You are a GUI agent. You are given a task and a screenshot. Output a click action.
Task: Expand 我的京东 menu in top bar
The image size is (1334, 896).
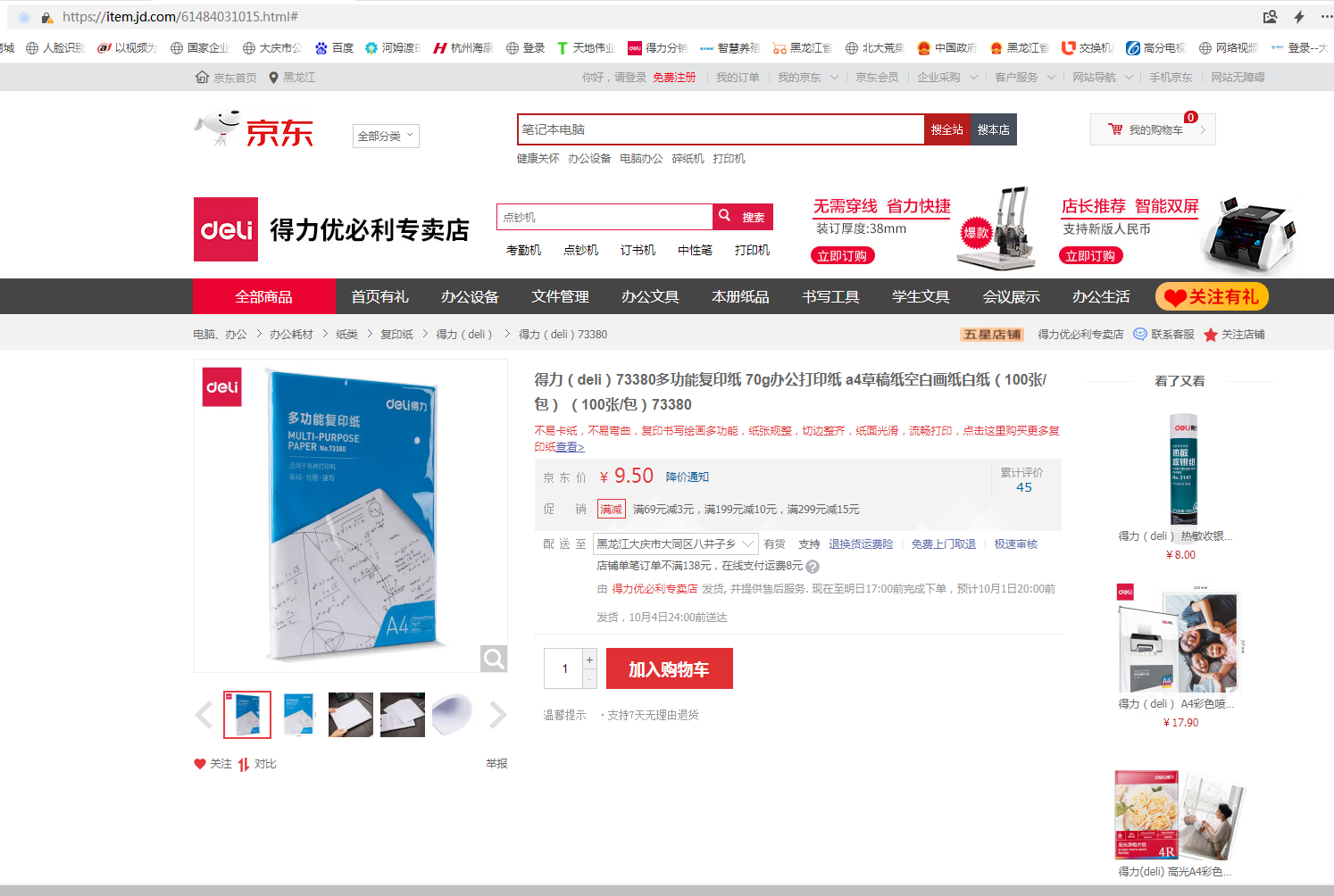coord(808,78)
